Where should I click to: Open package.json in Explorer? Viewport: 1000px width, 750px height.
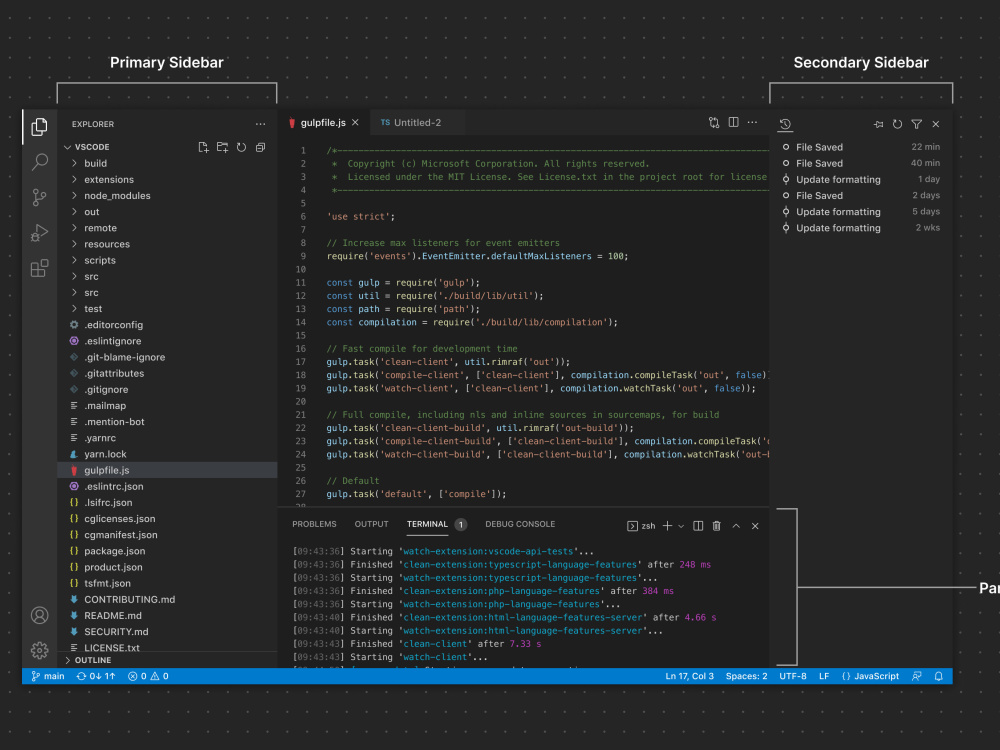167,551
